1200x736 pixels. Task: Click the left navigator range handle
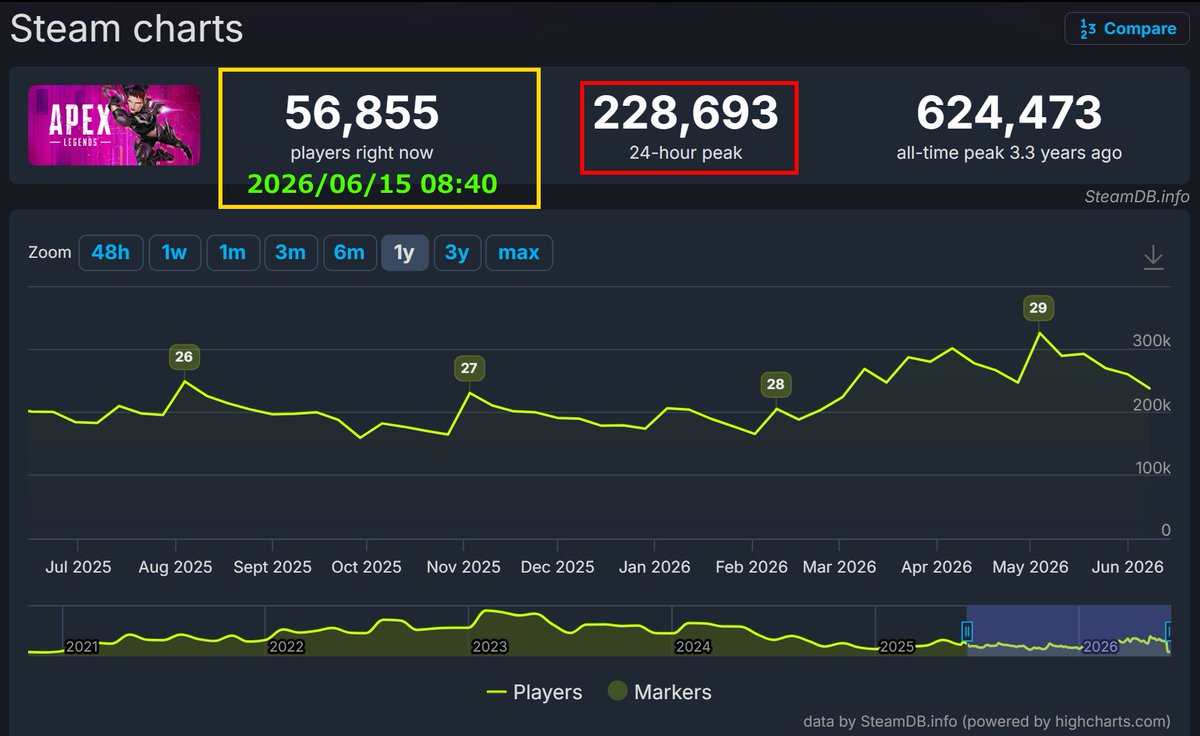tap(967, 631)
